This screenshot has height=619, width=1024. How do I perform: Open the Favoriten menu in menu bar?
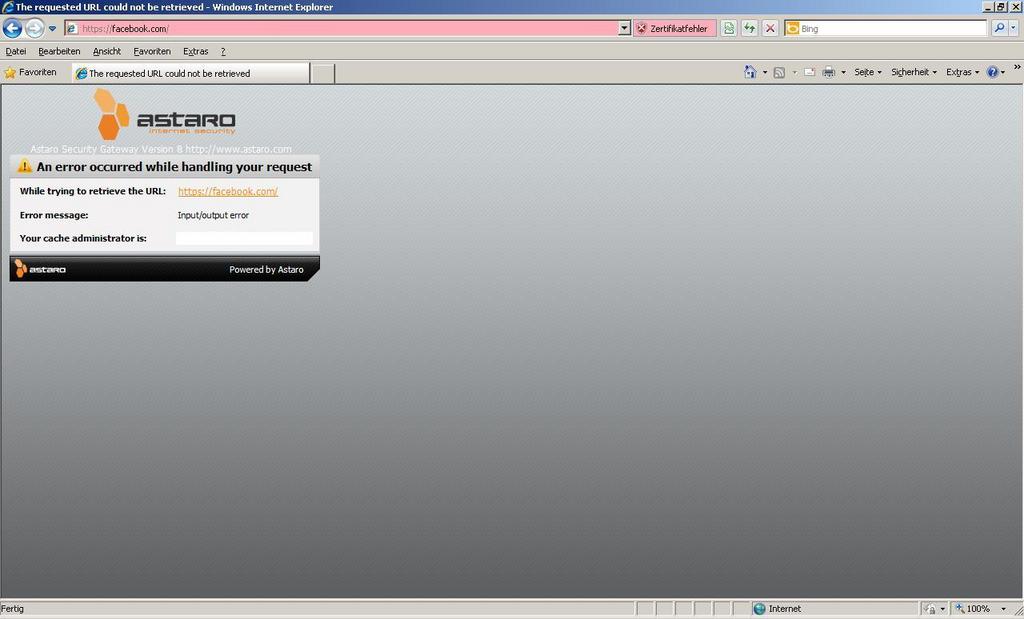coord(152,51)
